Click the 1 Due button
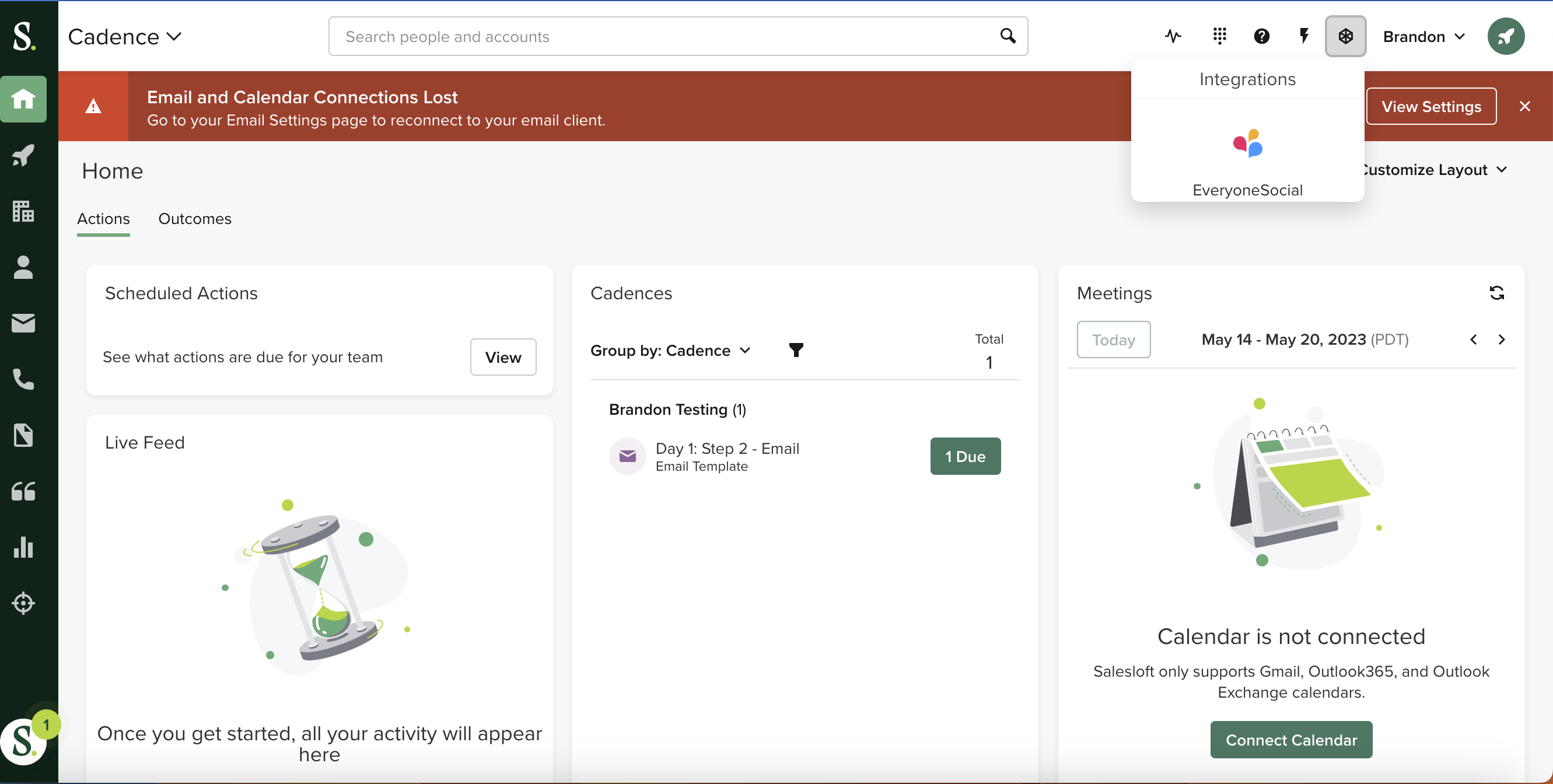This screenshot has width=1553, height=784. pos(964,456)
